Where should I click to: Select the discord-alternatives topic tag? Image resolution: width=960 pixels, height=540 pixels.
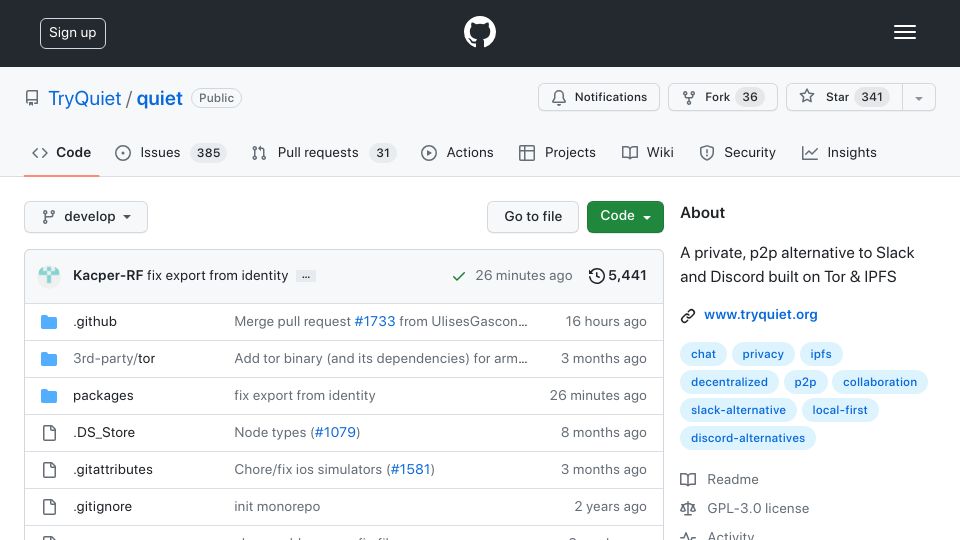[x=748, y=438]
